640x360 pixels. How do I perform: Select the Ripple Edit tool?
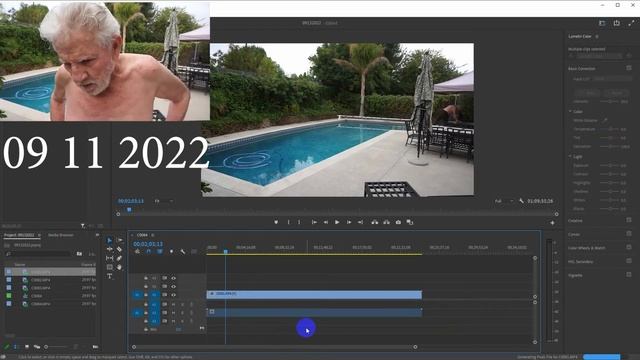click(x=109, y=249)
